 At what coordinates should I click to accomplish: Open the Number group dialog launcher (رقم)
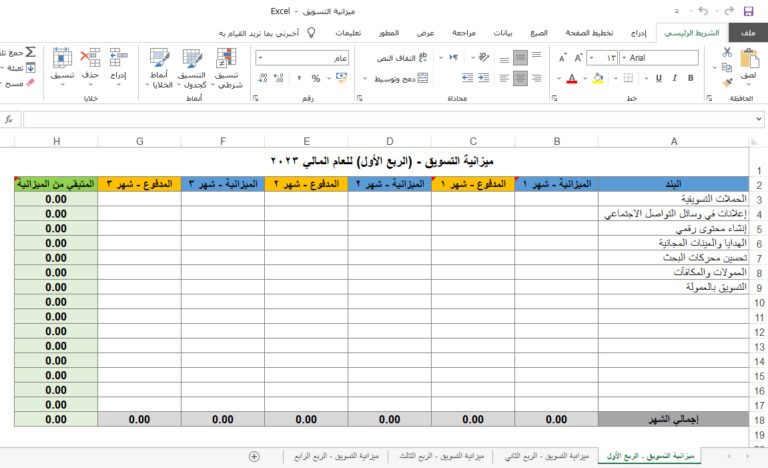(256, 98)
